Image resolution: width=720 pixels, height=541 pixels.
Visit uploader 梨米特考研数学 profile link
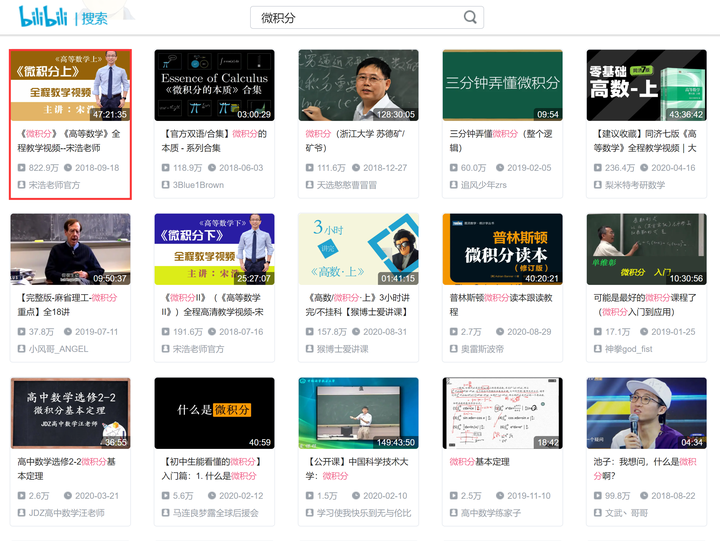click(x=635, y=185)
